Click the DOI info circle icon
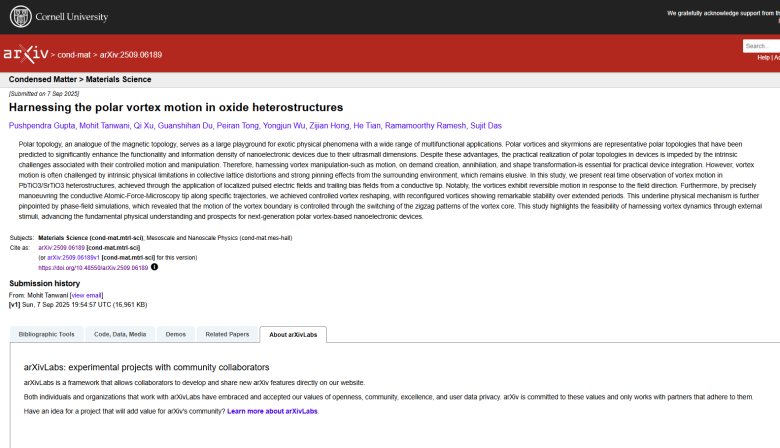The width and height of the screenshot is (780, 448). (154, 267)
